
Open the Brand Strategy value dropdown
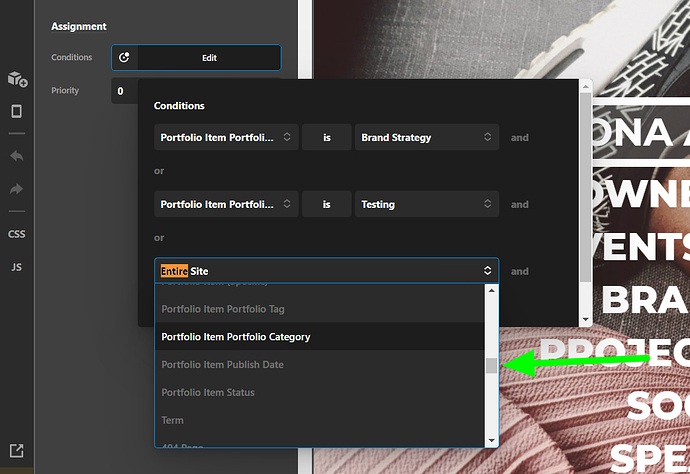point(427,137)
